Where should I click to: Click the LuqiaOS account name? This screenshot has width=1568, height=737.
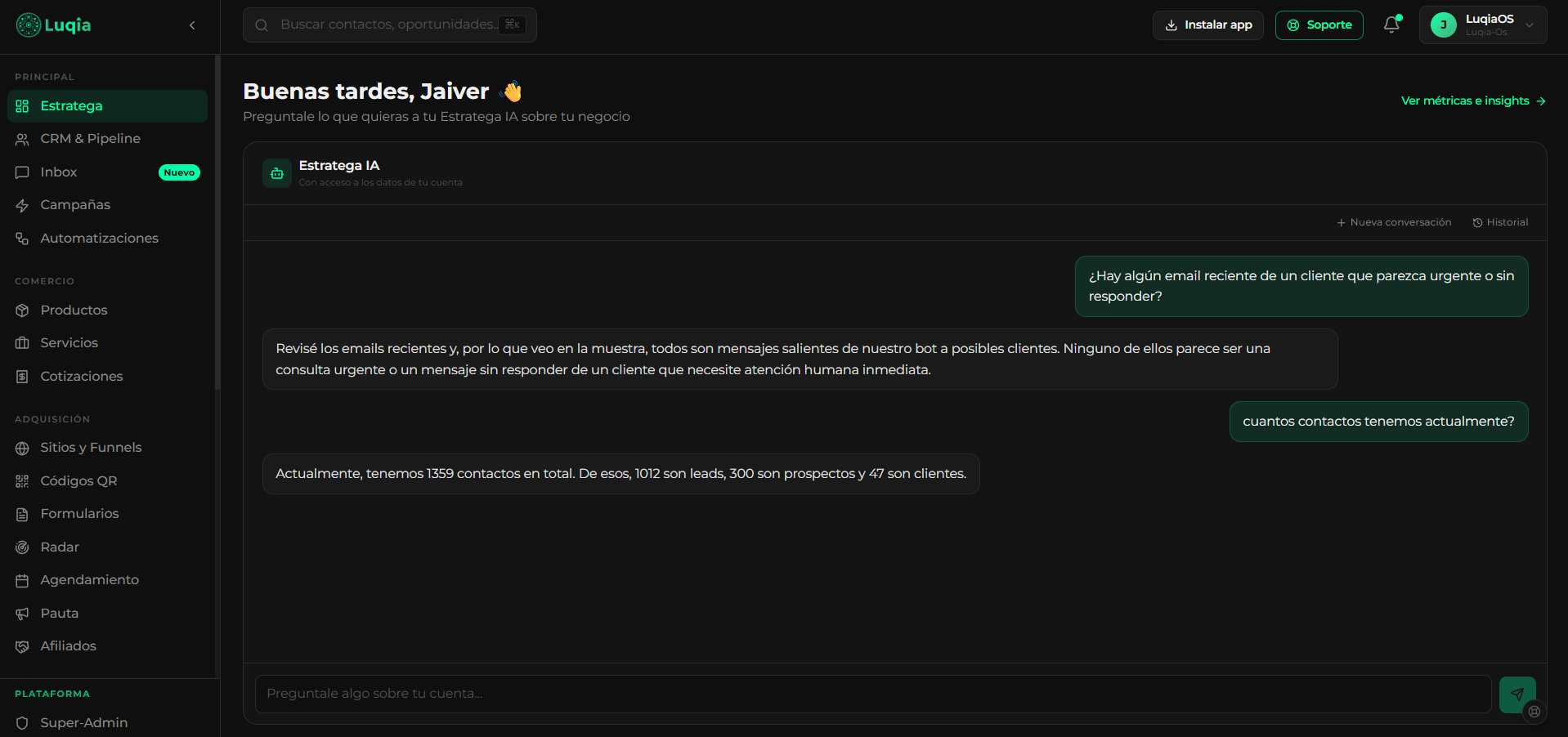(1490, 19)
